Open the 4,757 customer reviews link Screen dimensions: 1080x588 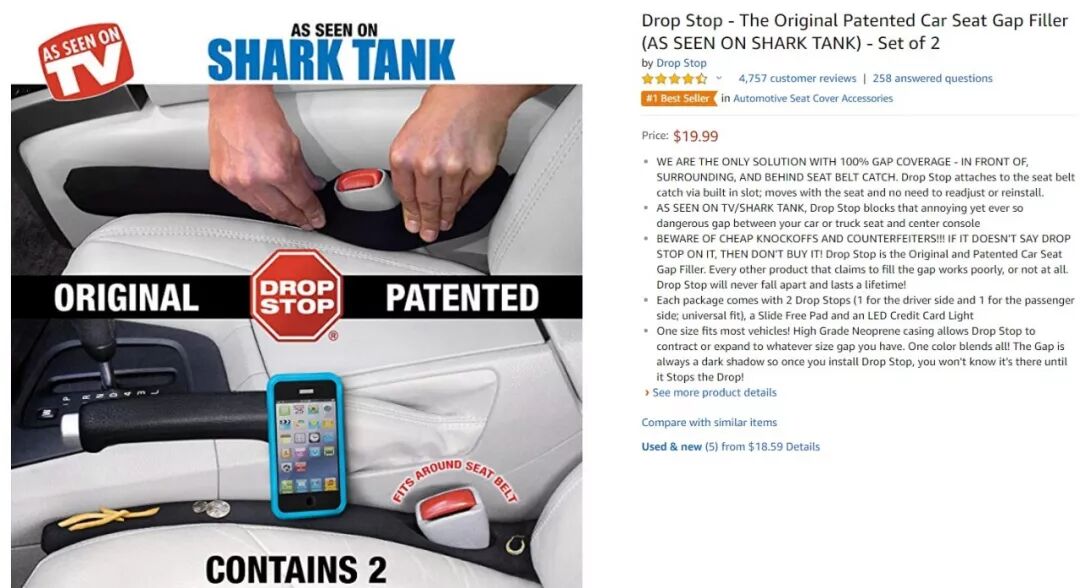(797, 78)
